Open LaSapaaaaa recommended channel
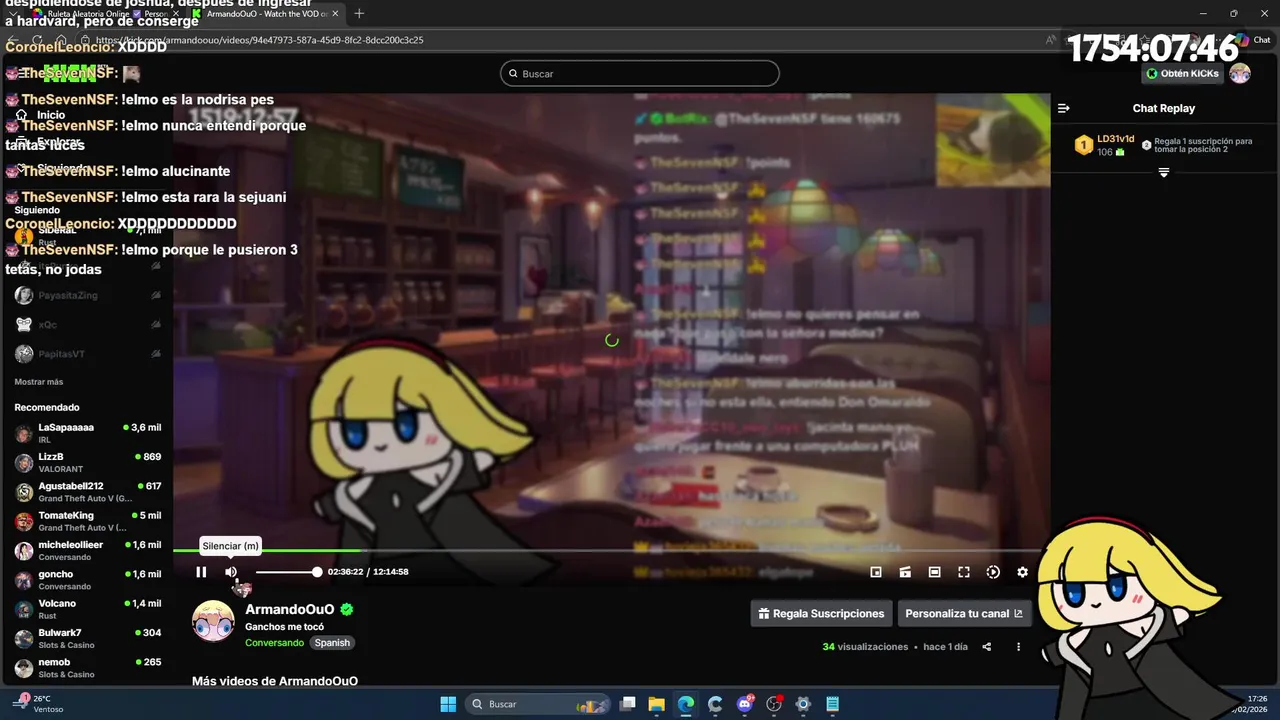Viewport: 1280px width, 720px height. point(87,433)
